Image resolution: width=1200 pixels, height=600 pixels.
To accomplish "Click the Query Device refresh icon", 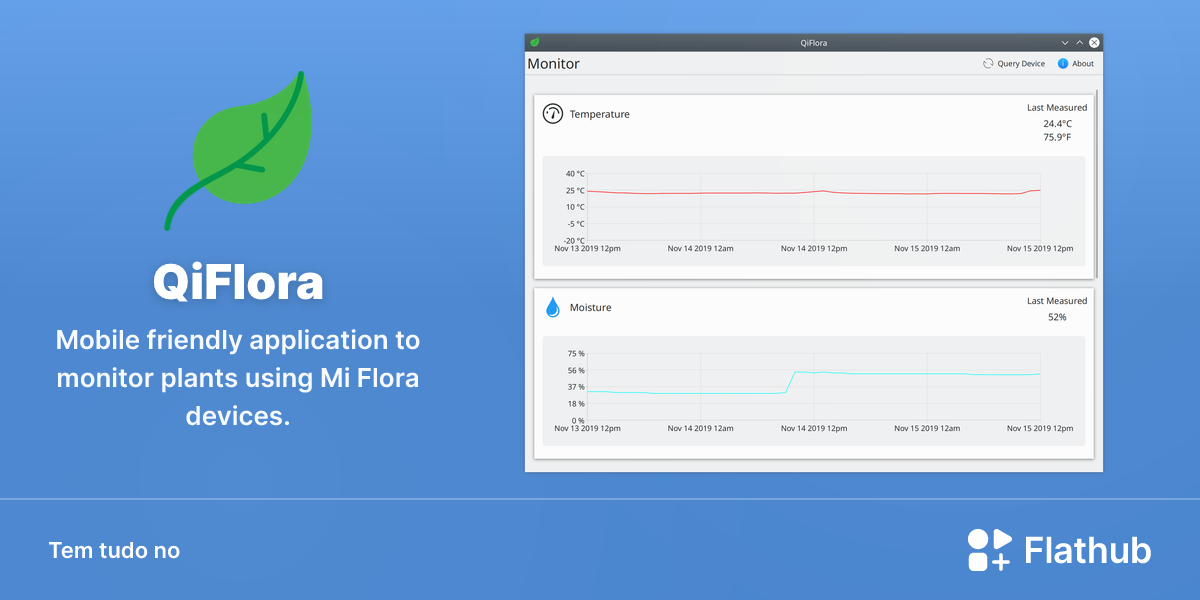I will pos(988,63).
